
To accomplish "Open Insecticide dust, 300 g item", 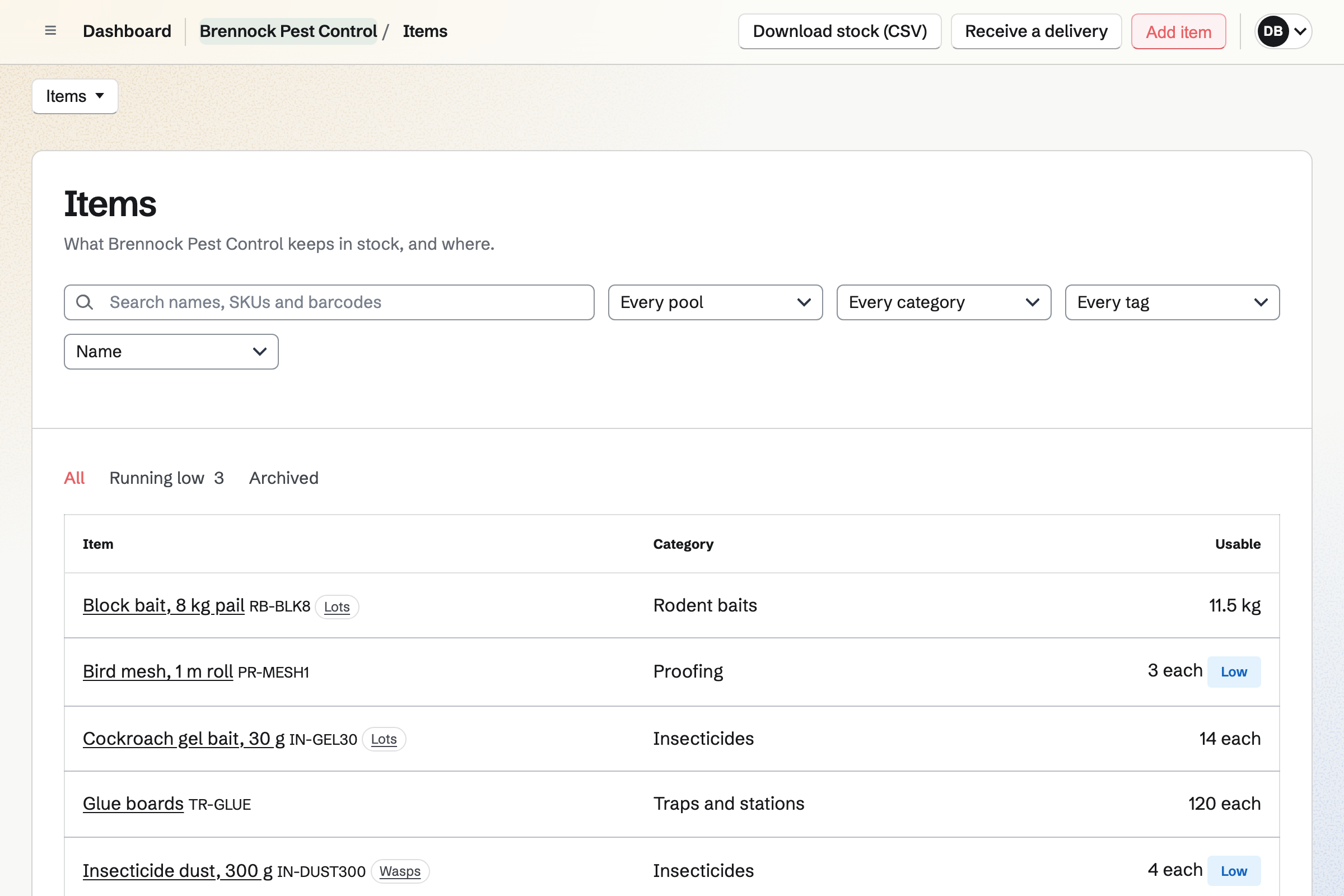I will click(x=178, y=870).
